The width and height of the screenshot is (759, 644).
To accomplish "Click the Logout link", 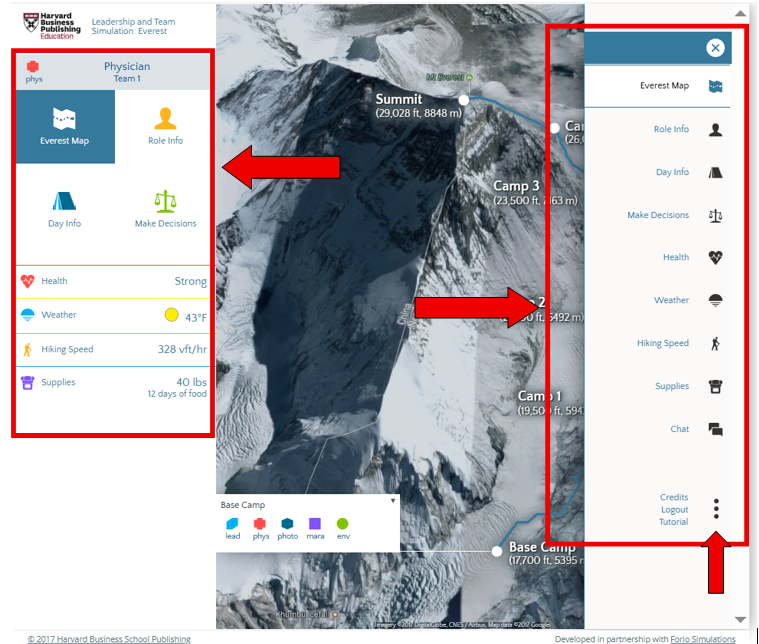I will pos(674,510).
